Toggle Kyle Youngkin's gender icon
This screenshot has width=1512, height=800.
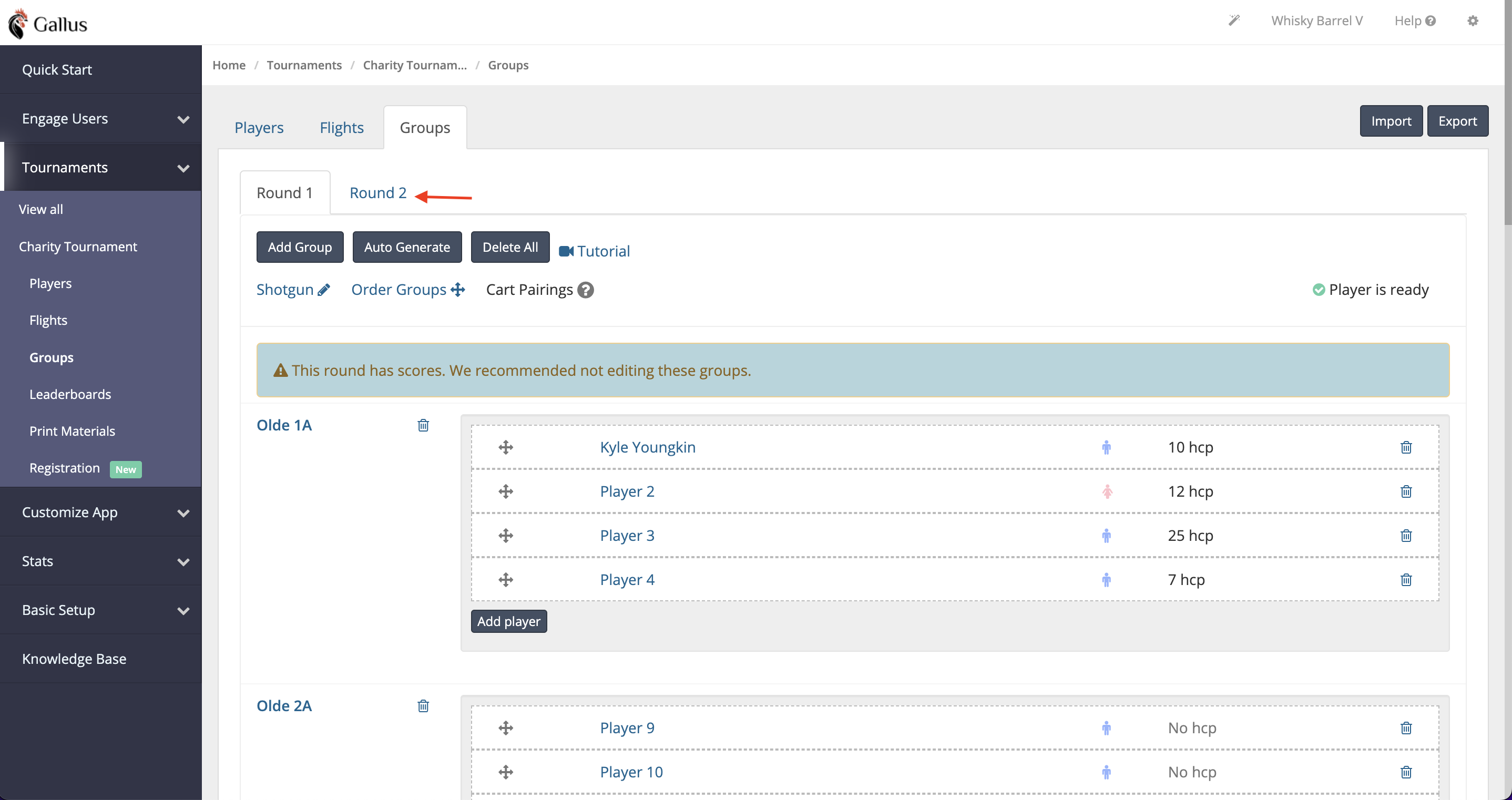1106,447
